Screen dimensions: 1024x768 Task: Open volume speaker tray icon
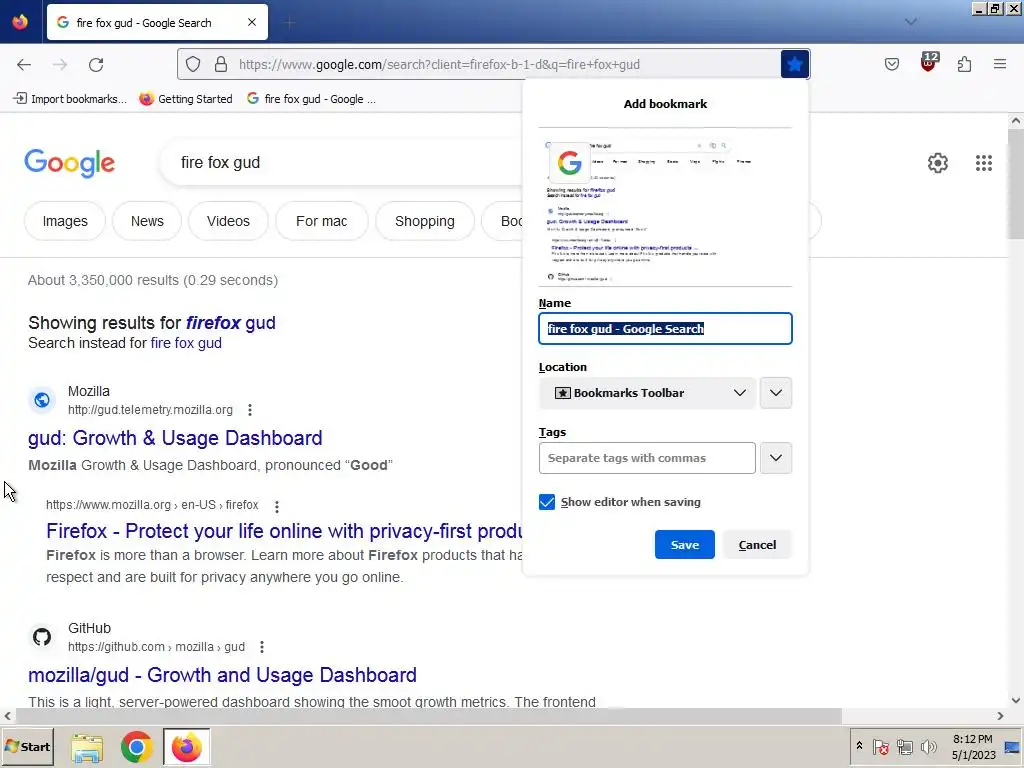pyautogui.click(x=928, y=746)
